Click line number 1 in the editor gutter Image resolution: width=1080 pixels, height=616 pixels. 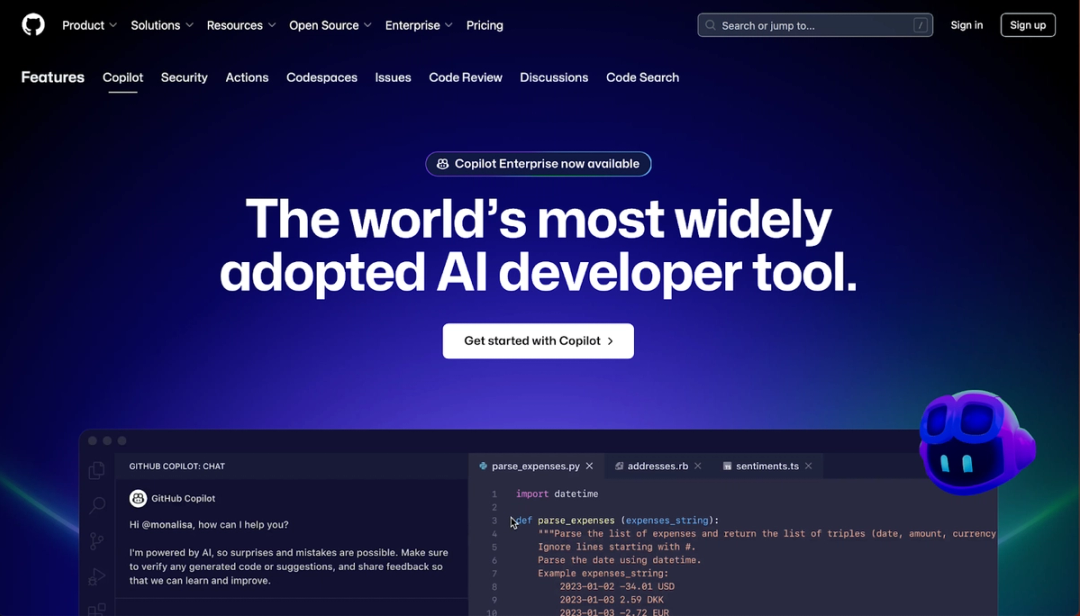tap(494, 494)
